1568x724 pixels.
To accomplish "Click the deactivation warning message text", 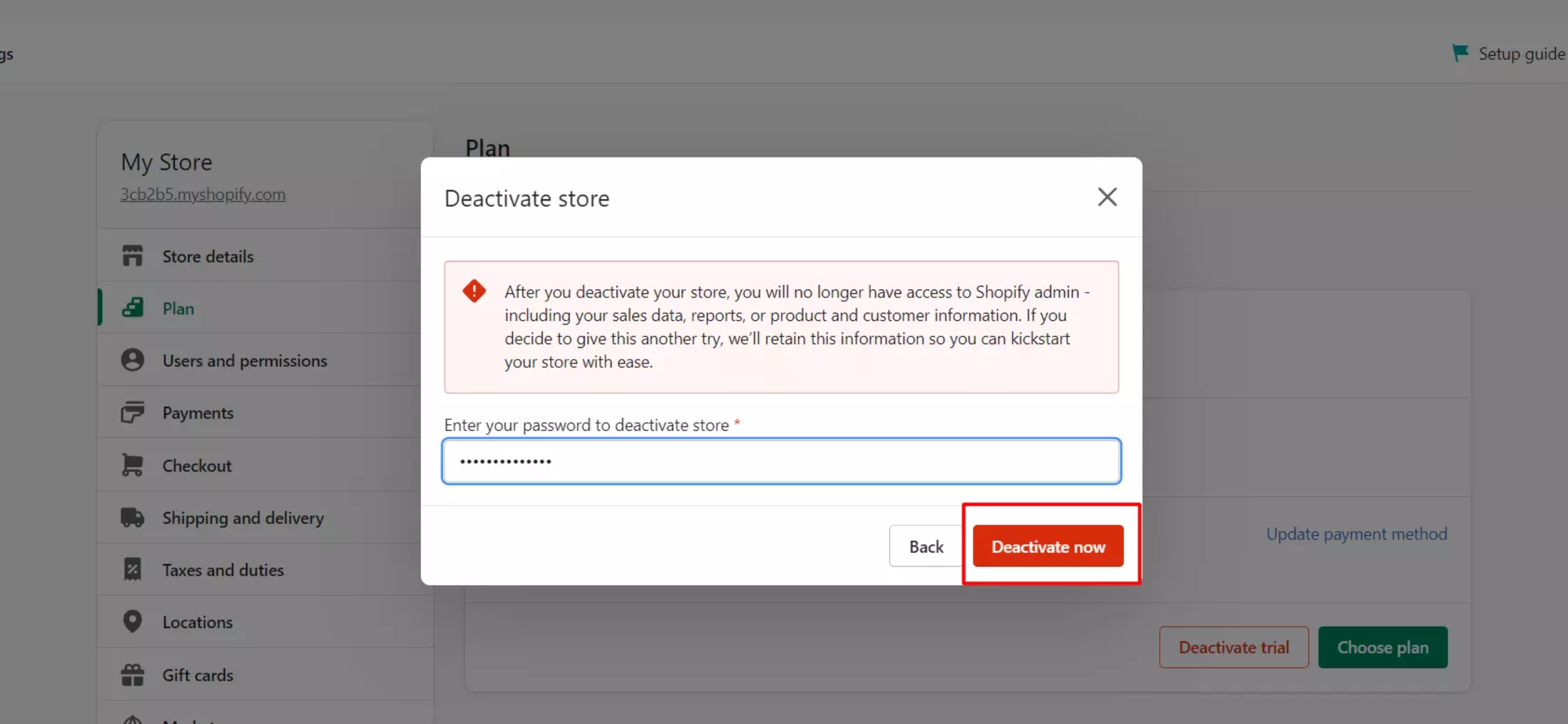I will (797, 327).
